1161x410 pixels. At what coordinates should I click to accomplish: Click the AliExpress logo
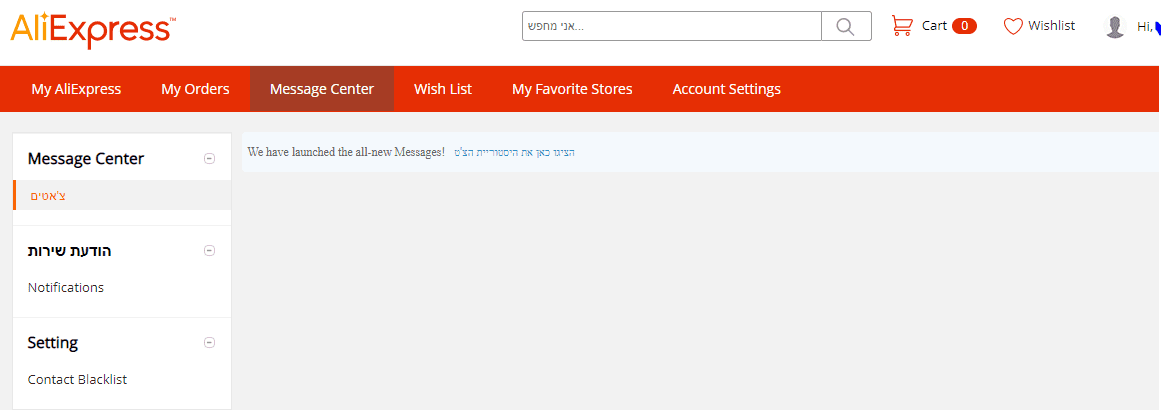93,28
